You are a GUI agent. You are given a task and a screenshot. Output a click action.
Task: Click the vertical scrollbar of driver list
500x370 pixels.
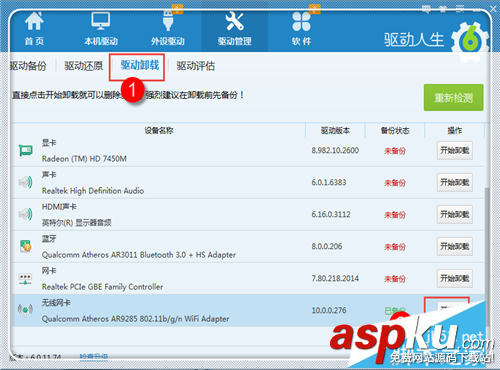pos(487,257)
